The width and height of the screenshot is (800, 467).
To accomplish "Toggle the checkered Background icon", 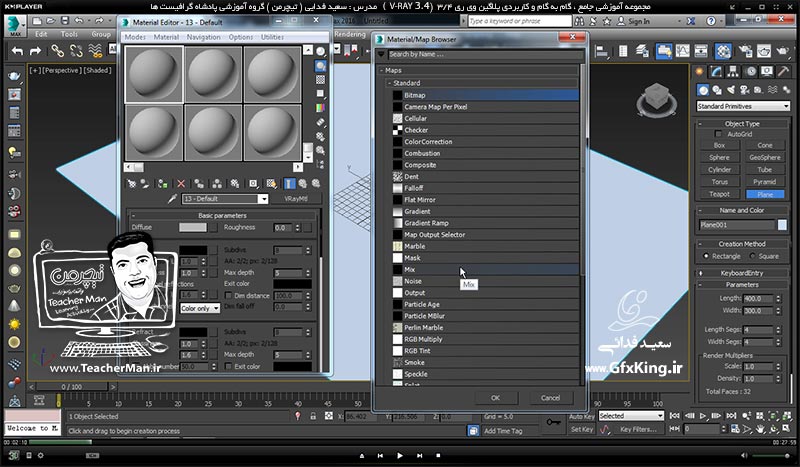I will tap(320, 80).
